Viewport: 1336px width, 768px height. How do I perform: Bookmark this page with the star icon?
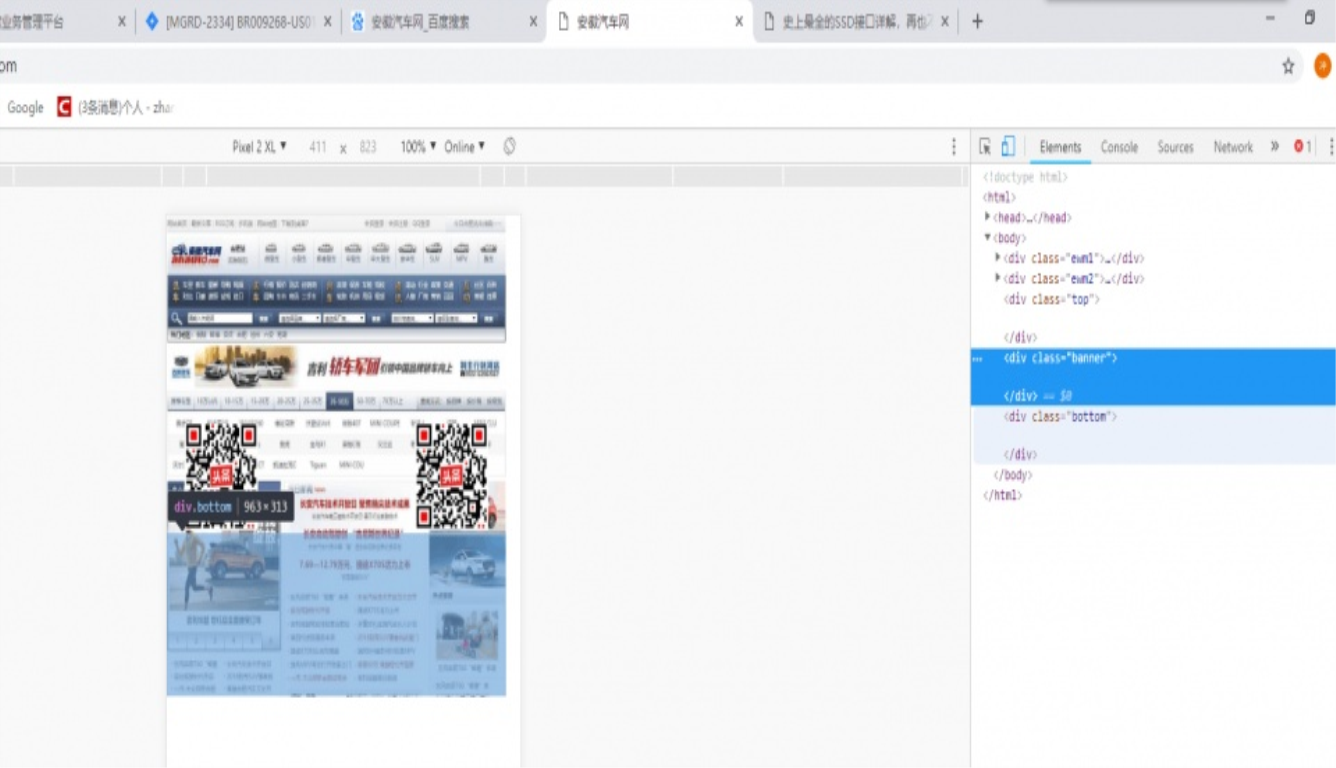[1288, 66]
